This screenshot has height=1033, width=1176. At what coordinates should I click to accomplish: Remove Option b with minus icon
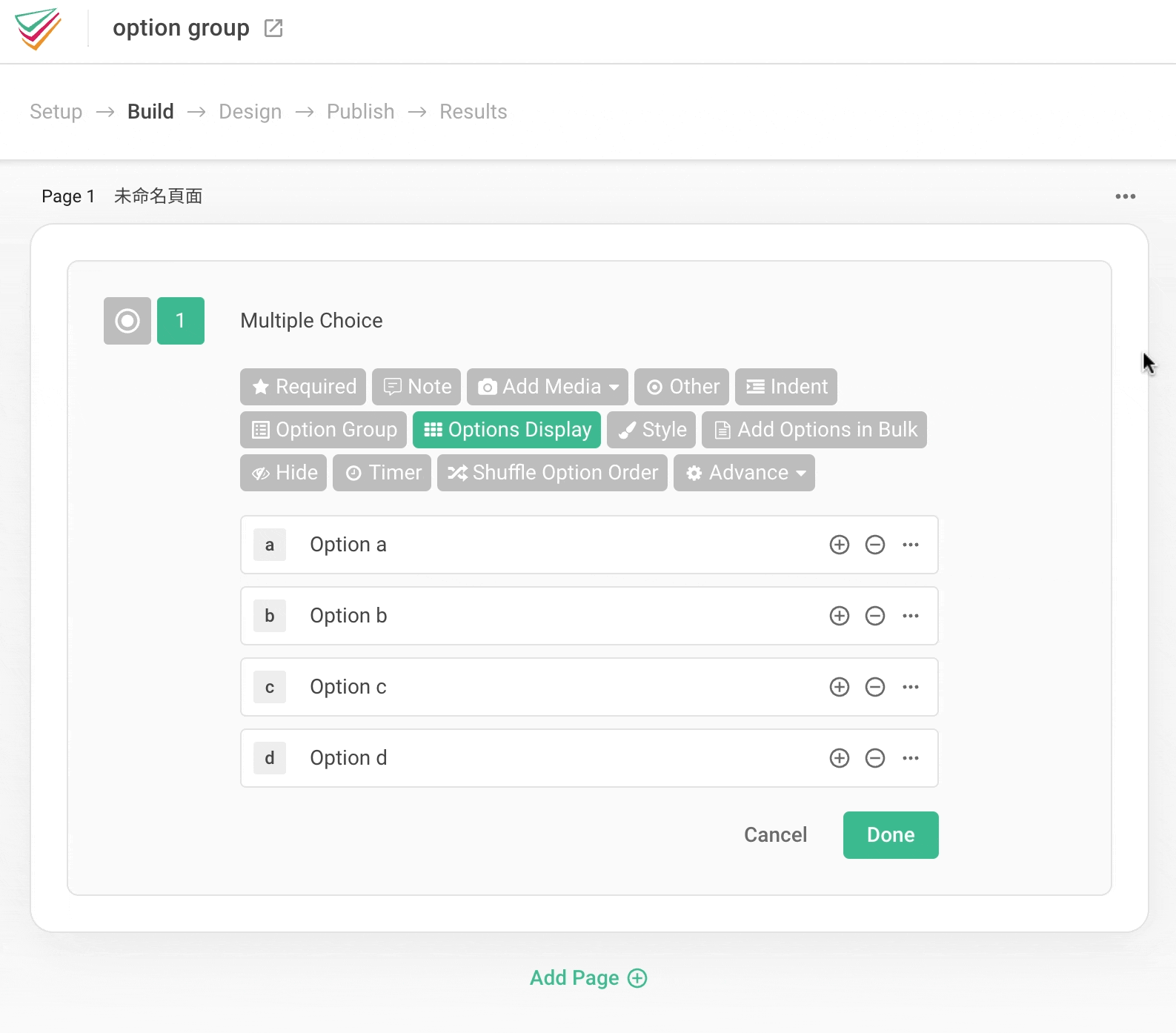pyautogui.click(x=875, y=616)
